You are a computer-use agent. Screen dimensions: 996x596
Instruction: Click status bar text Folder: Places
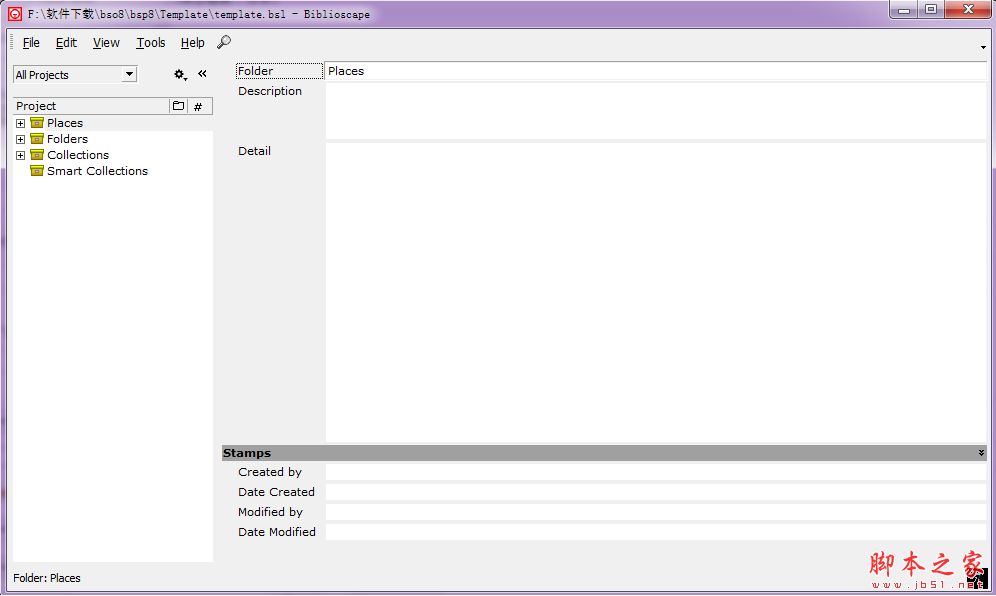[47, 578]
